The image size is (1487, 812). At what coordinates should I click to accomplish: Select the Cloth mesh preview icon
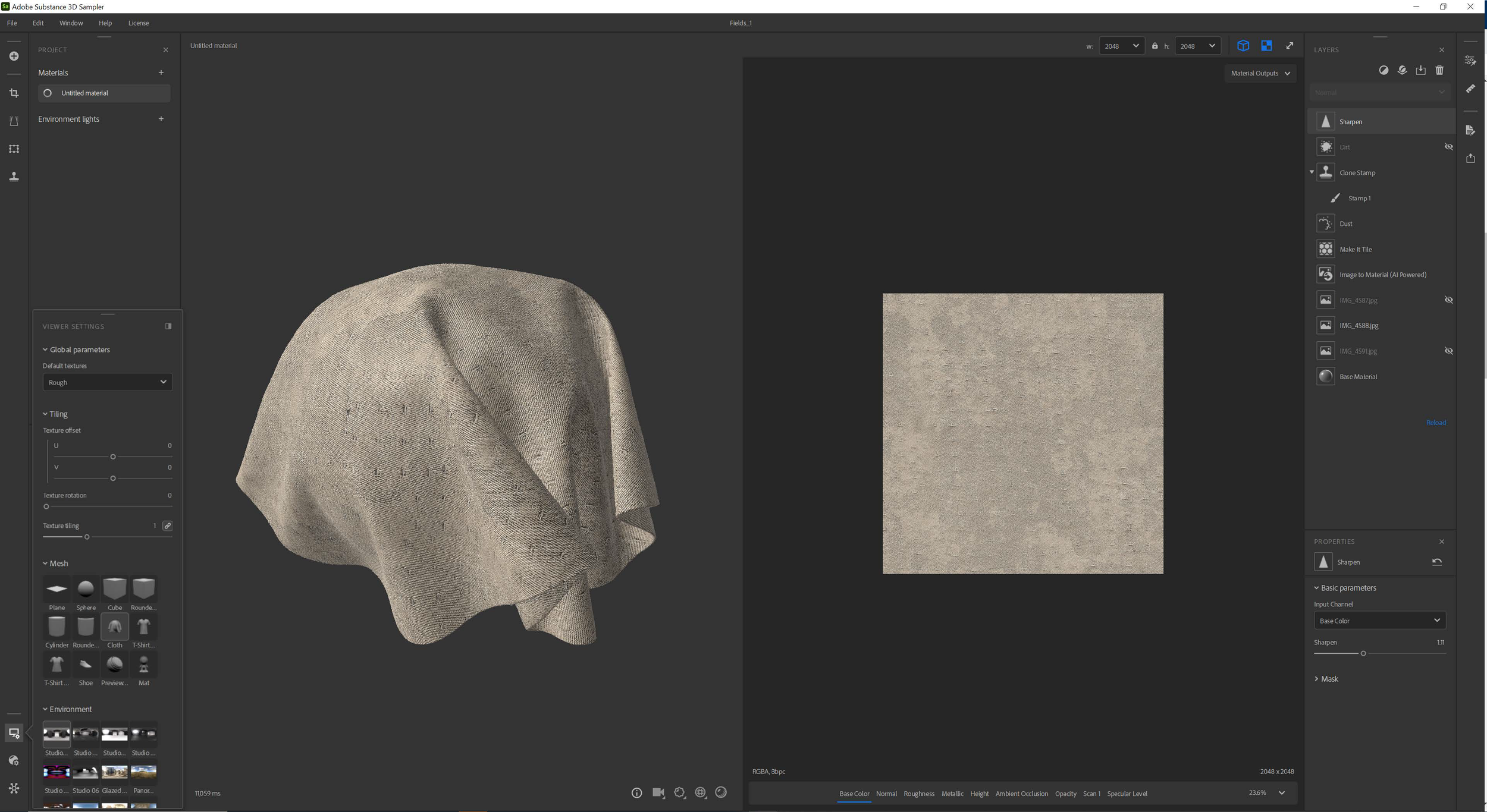114,627
